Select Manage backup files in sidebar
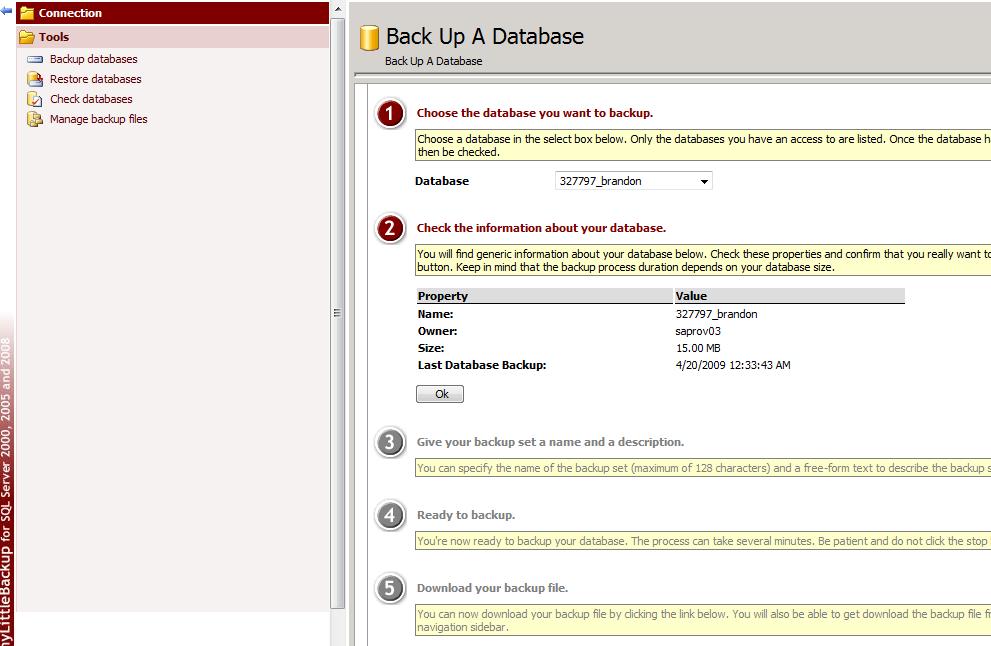Screen dimensions: 991x646 (99, 119)
